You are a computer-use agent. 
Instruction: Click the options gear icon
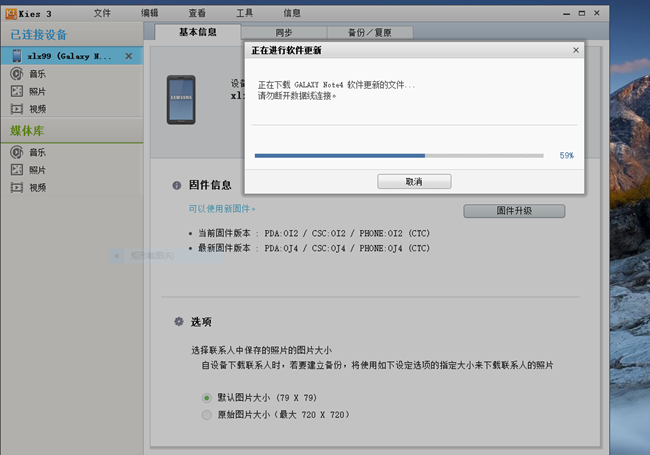179,322
